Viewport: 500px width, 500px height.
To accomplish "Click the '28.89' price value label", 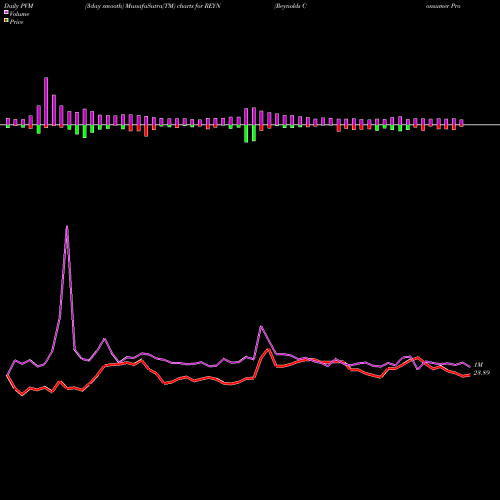I will coord(482,373).
